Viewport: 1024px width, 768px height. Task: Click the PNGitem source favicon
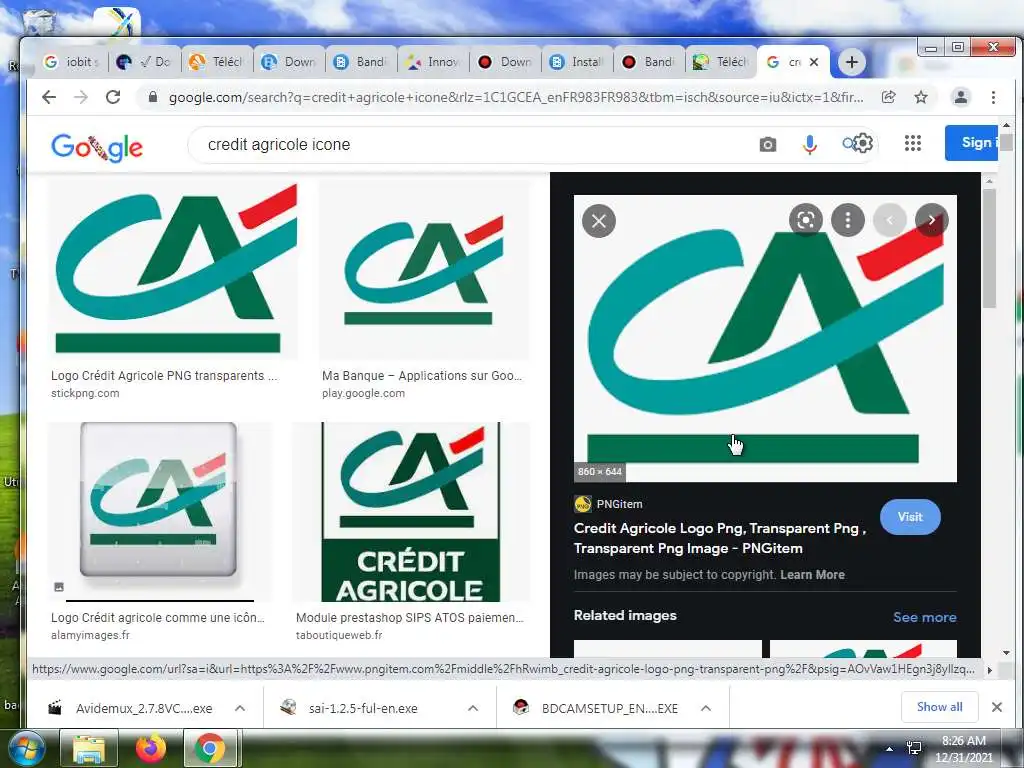point(583,504)
